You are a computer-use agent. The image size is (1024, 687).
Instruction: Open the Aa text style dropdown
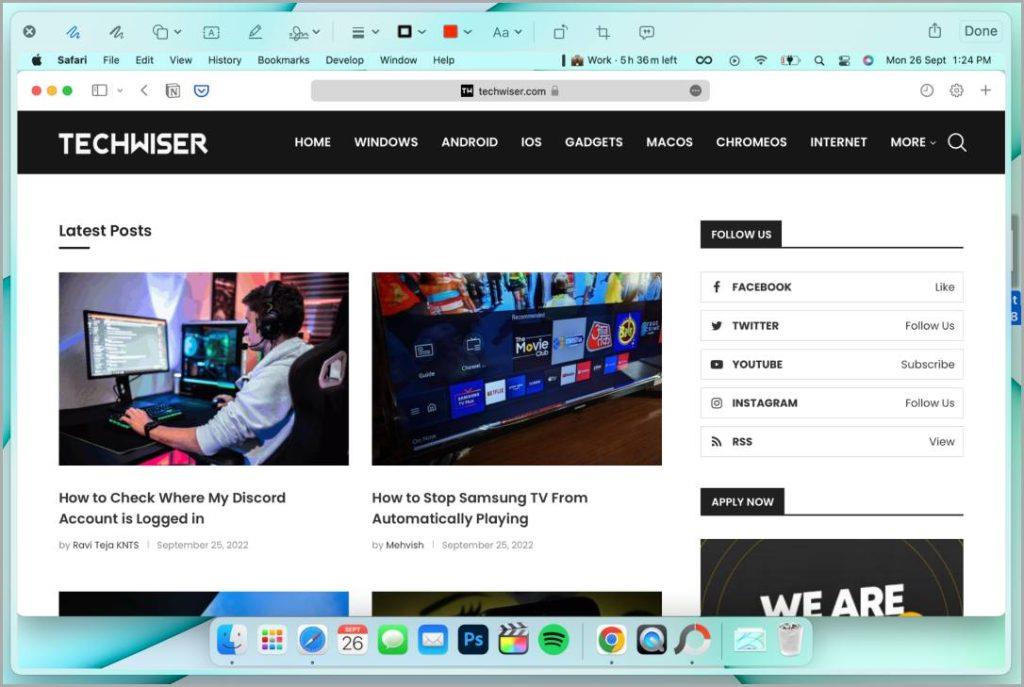[507, 32]
